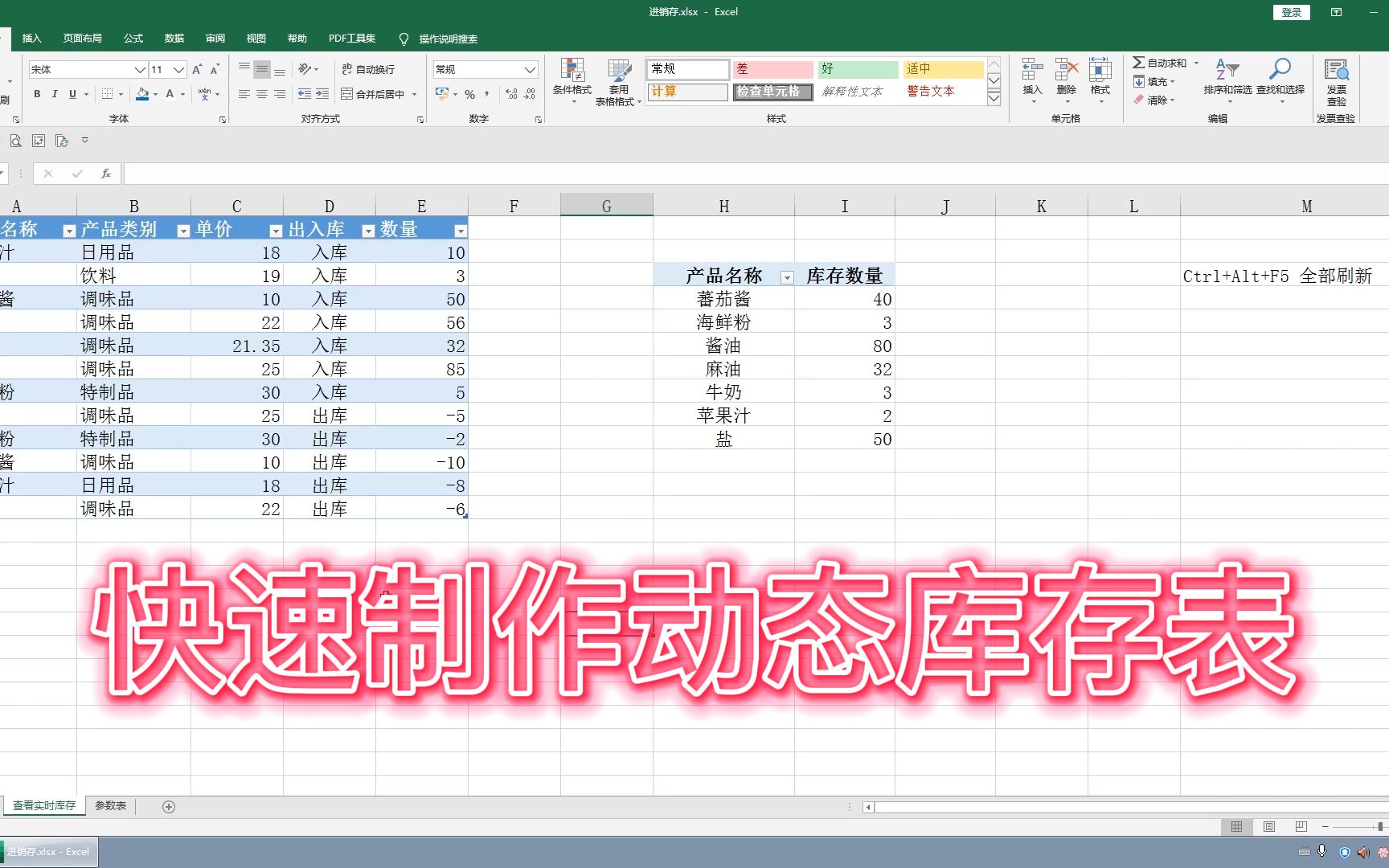Open Sort and Filter (排序和筛选)
The width and height of the screenshot is (1389, 868).
click(1227, 80)
